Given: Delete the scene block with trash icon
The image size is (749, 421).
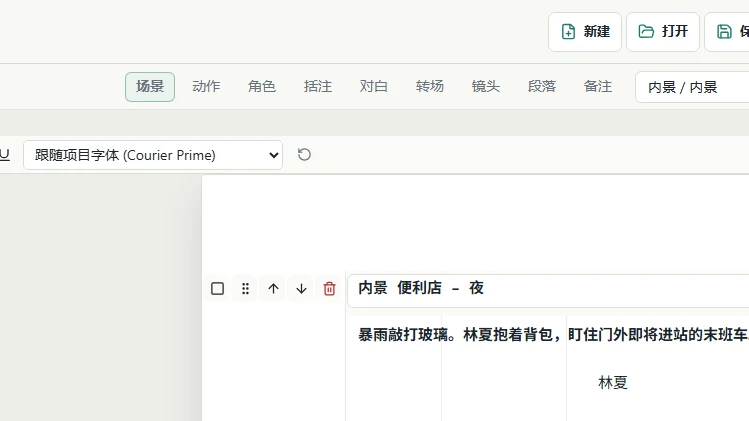Looking at the screenshot, I should tap(329, 289).
